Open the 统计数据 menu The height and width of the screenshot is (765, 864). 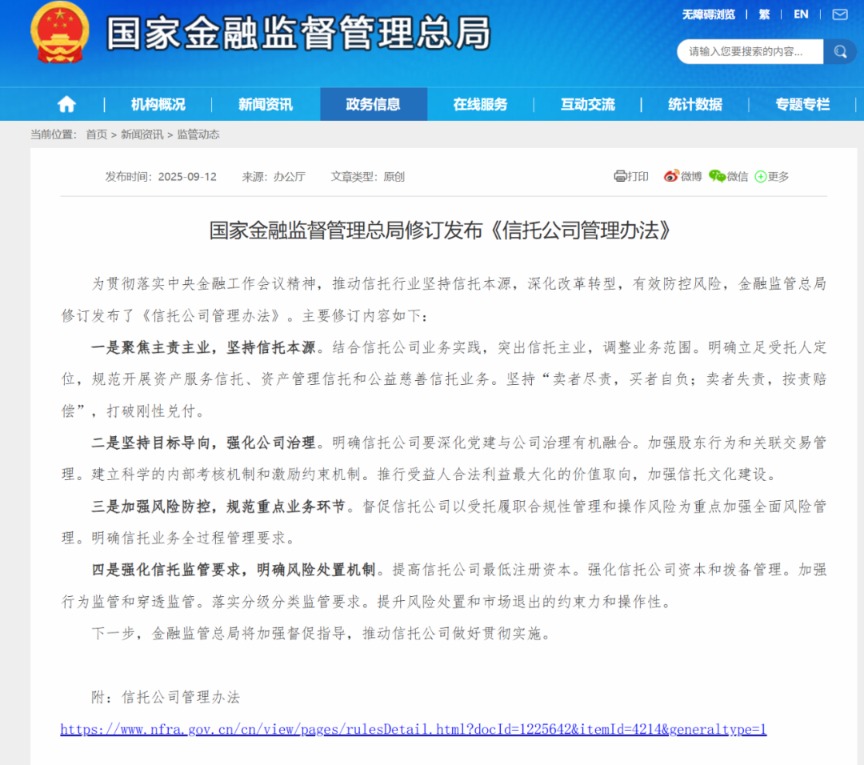(695, 104)
